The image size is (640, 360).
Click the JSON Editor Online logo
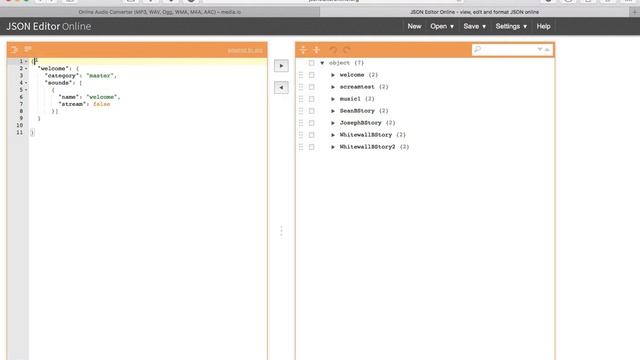49,27
